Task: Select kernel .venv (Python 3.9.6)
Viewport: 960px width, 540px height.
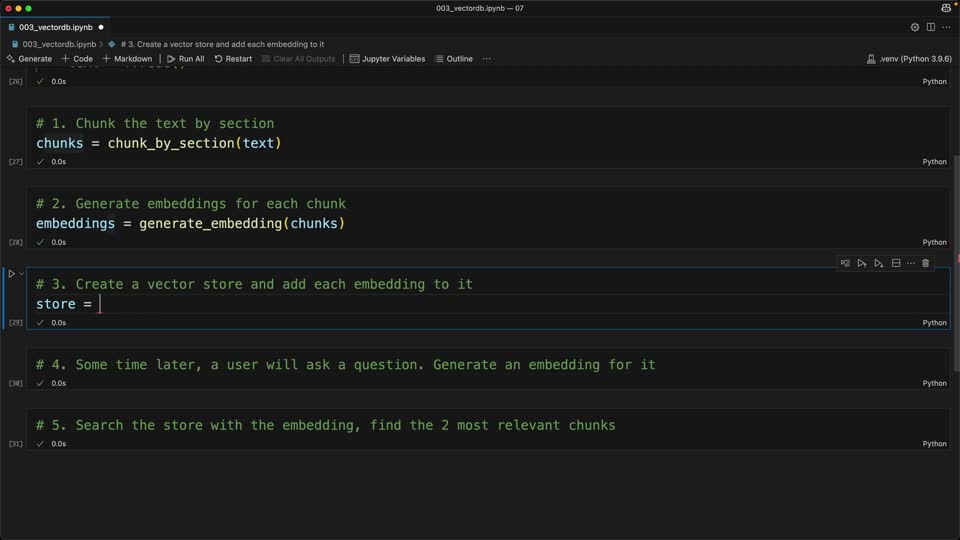Action: coord(909,59)
